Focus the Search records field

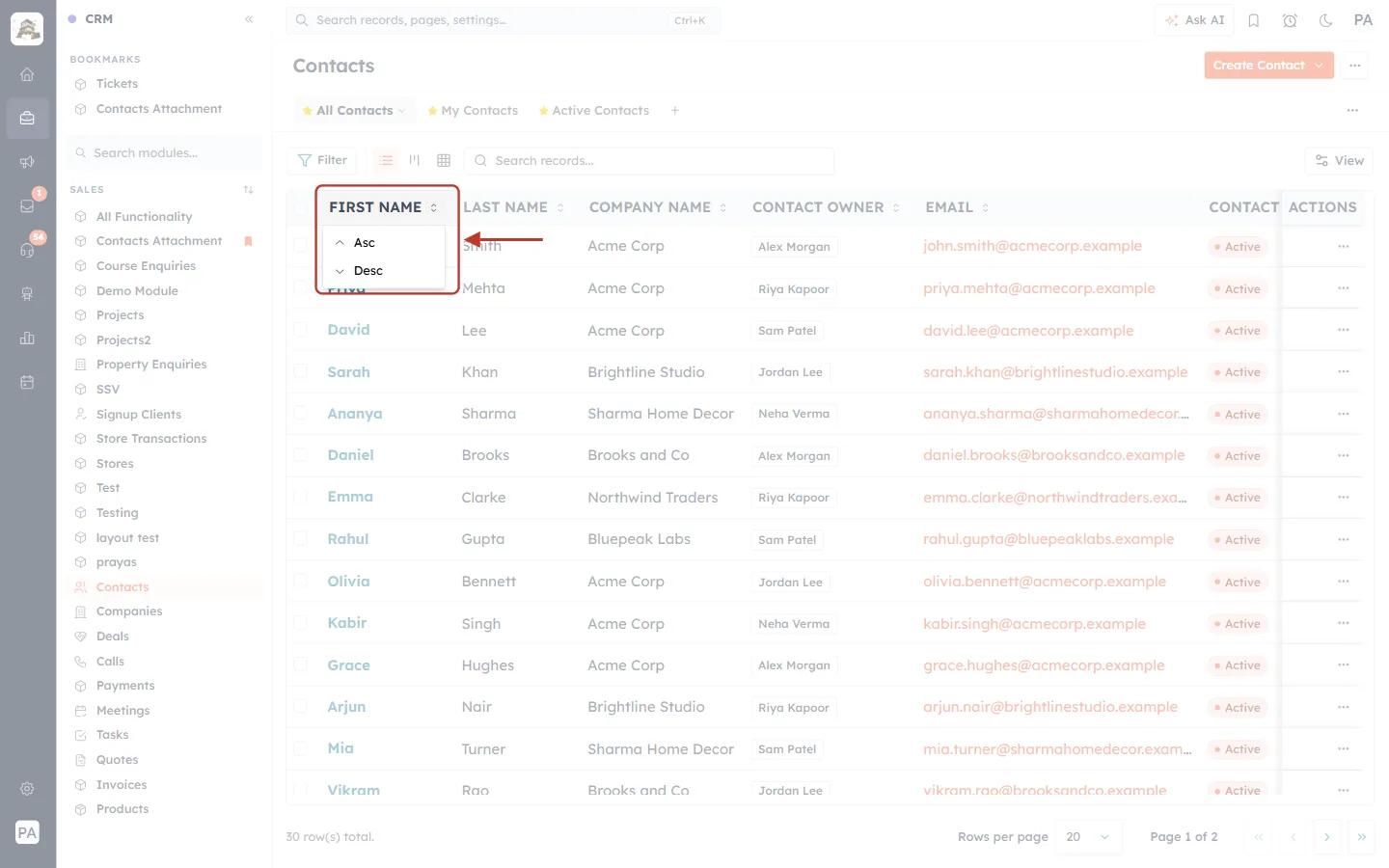(x=649, y=161)
